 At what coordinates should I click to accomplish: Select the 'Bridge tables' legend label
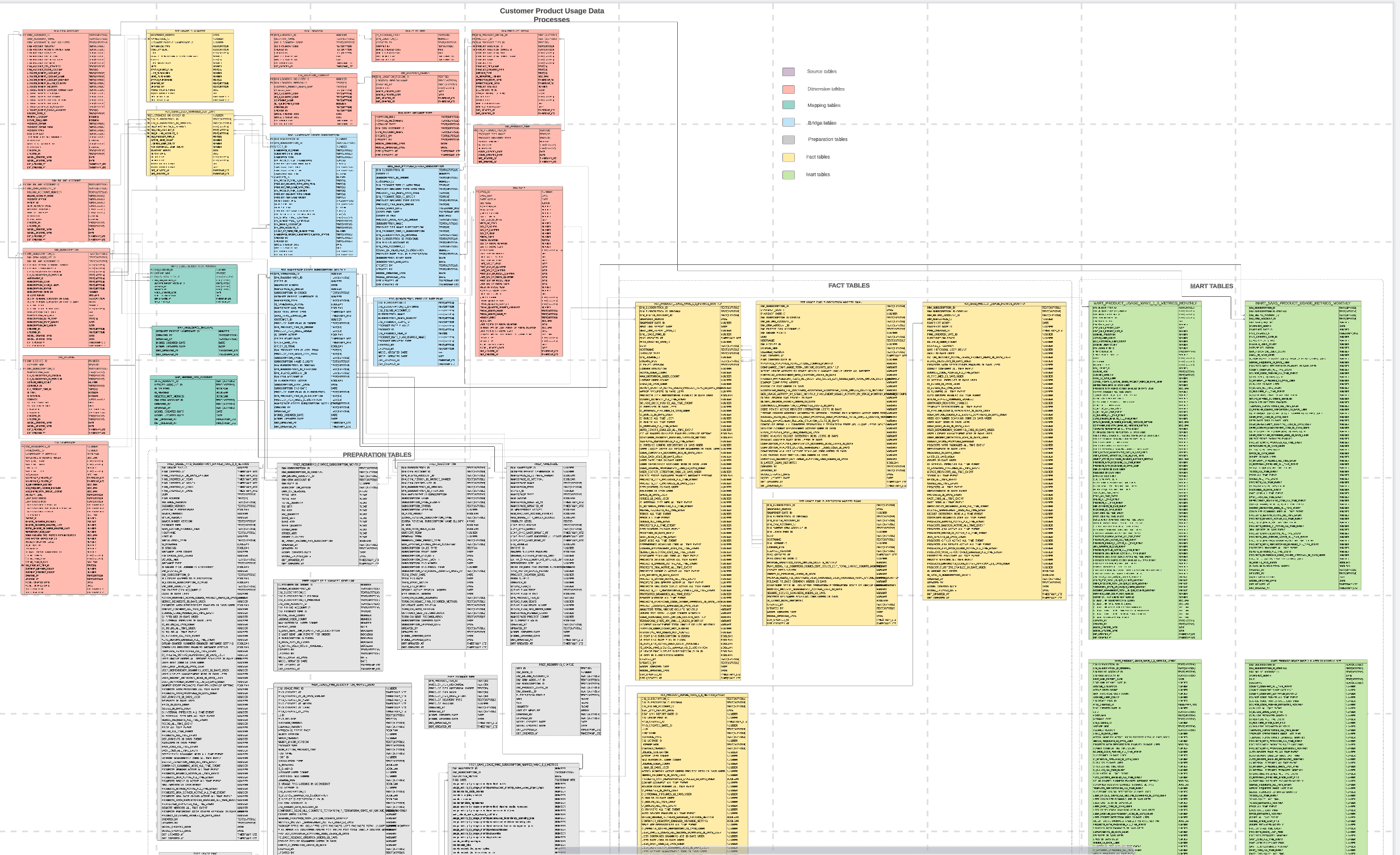[822, 123]
